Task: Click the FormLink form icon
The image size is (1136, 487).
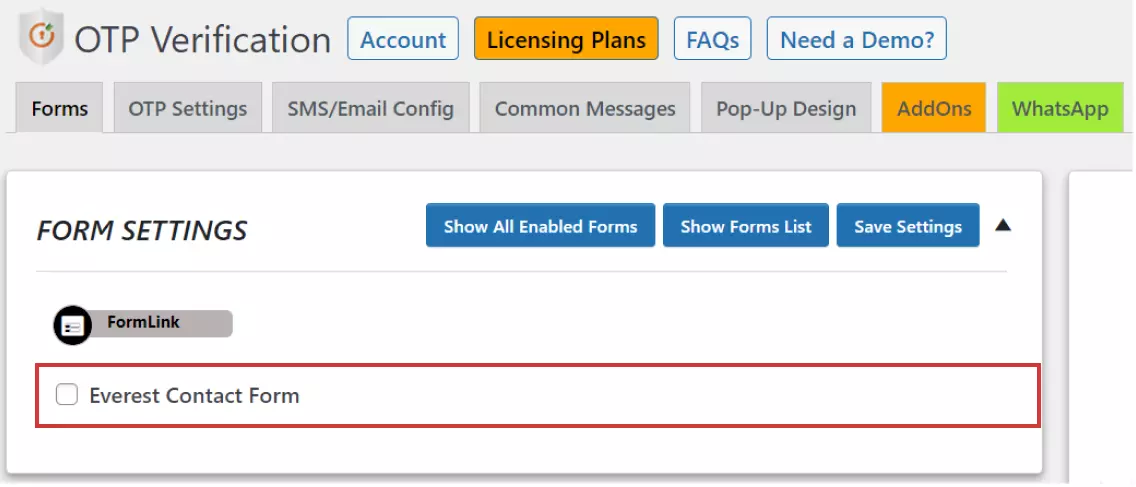Action: tap(72, 325)
